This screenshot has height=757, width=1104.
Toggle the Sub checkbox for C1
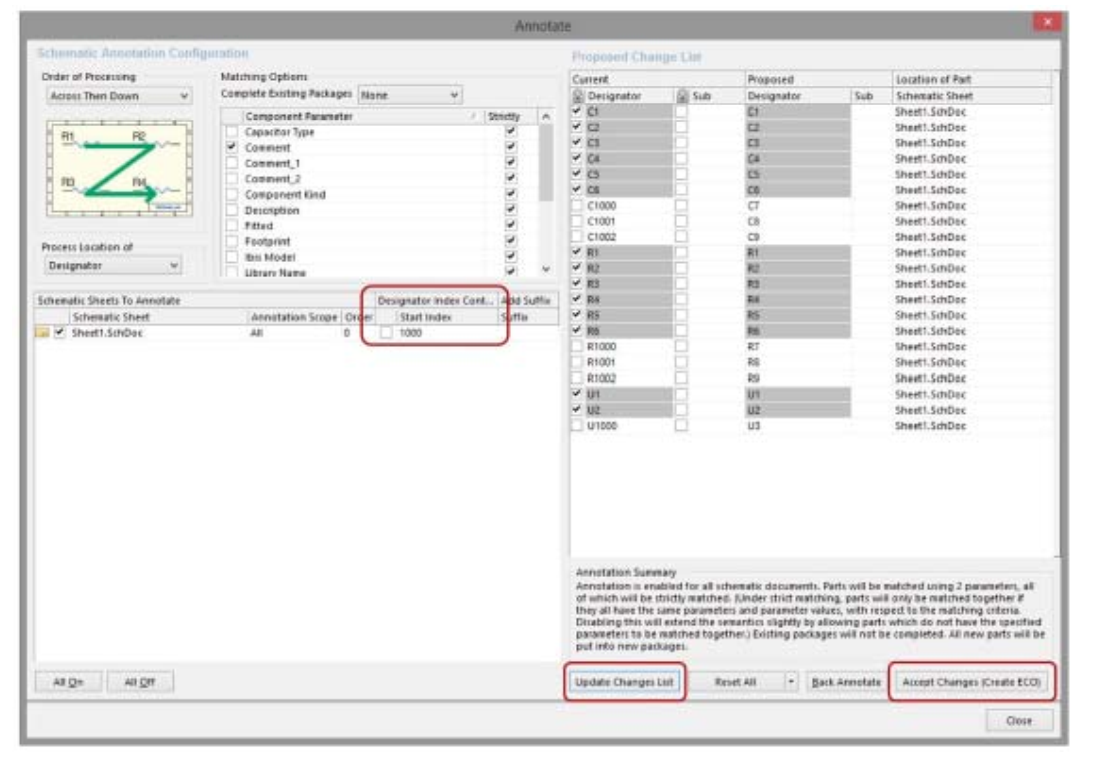tap(681, 111)
